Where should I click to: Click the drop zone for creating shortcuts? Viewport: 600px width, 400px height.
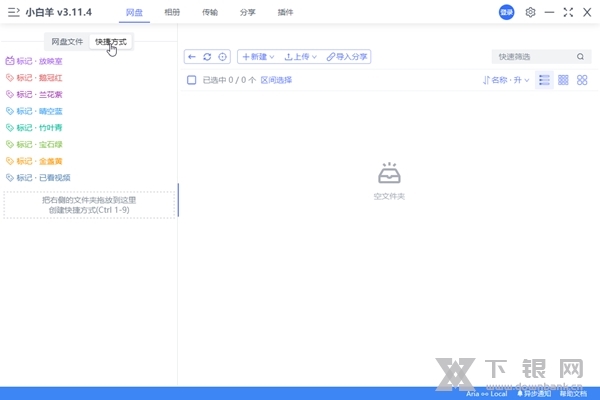click(89, 205)
